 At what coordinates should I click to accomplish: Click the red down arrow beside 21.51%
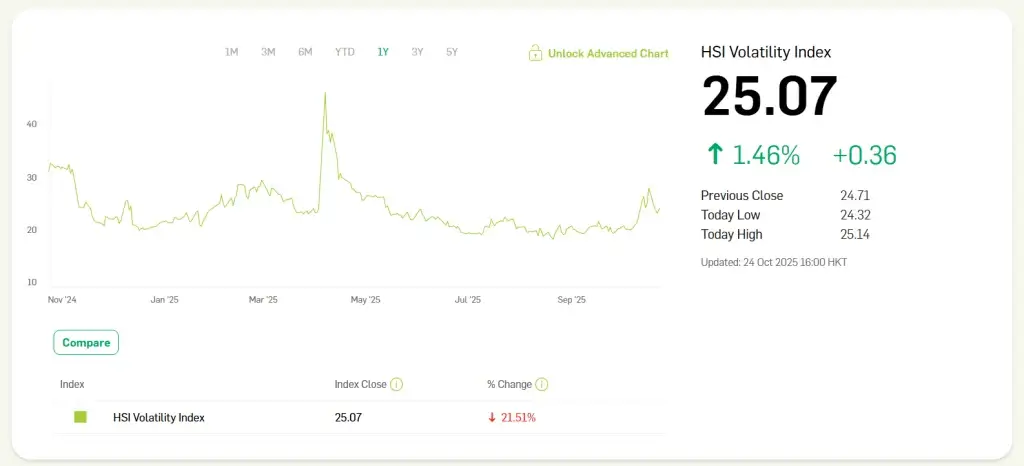pos(492,417)
